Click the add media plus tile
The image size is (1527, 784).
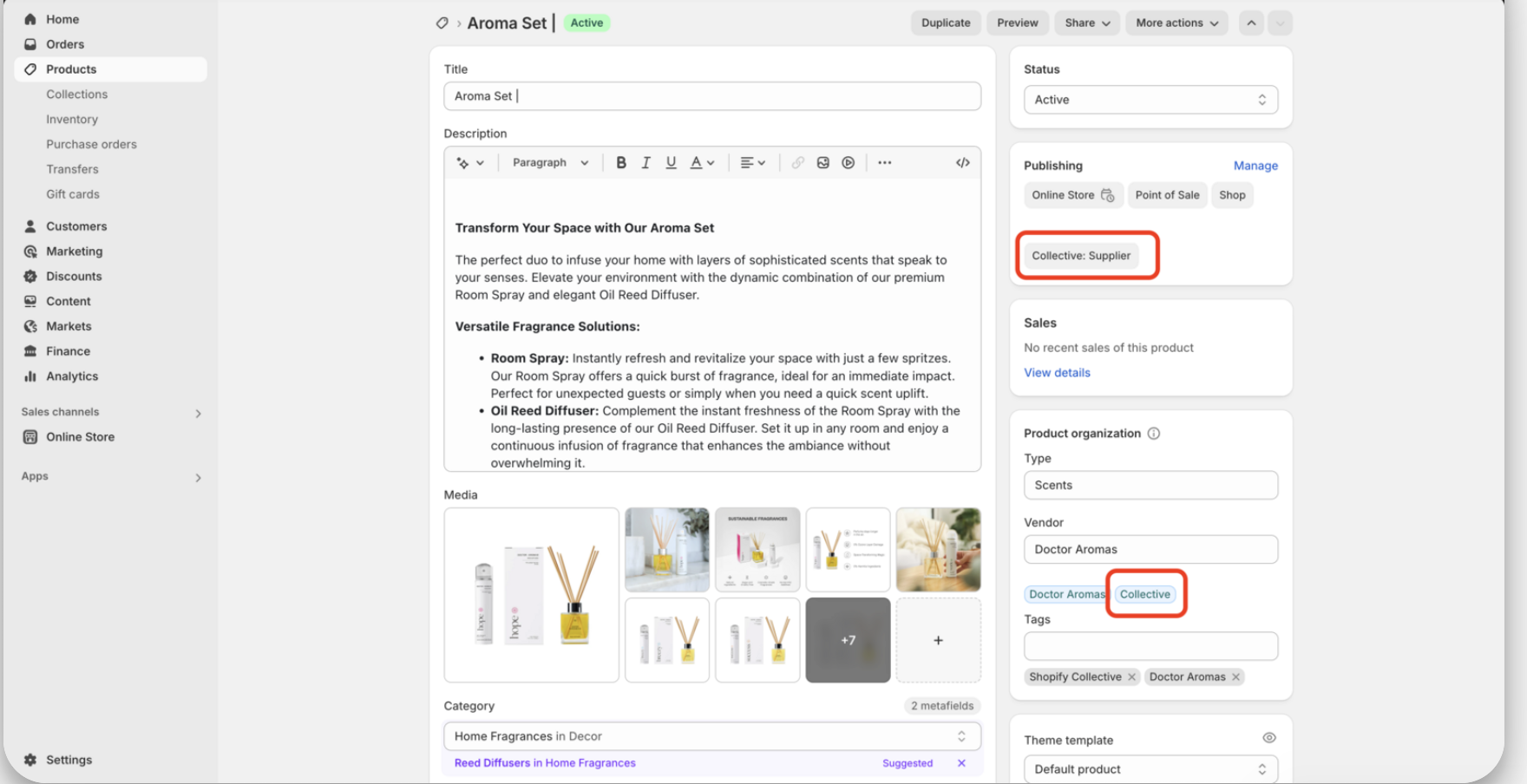click(938, 640)
